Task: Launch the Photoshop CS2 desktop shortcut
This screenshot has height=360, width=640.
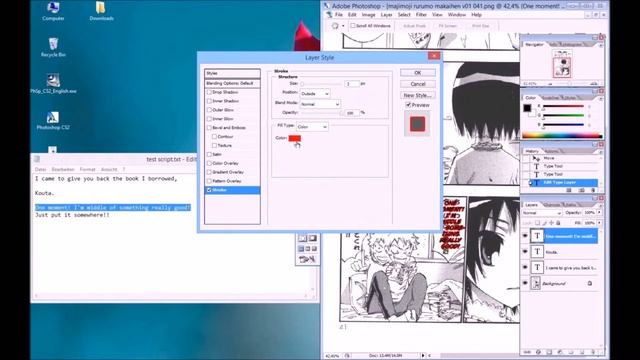Action: click(x=53, y=120)
